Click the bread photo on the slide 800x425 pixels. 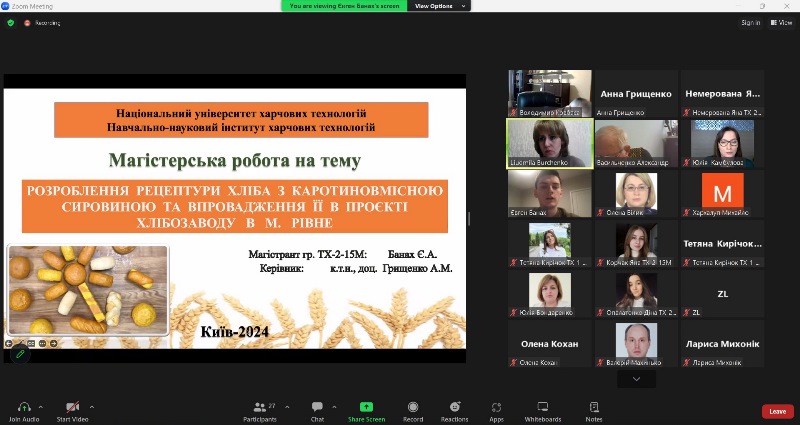(88, 290)
